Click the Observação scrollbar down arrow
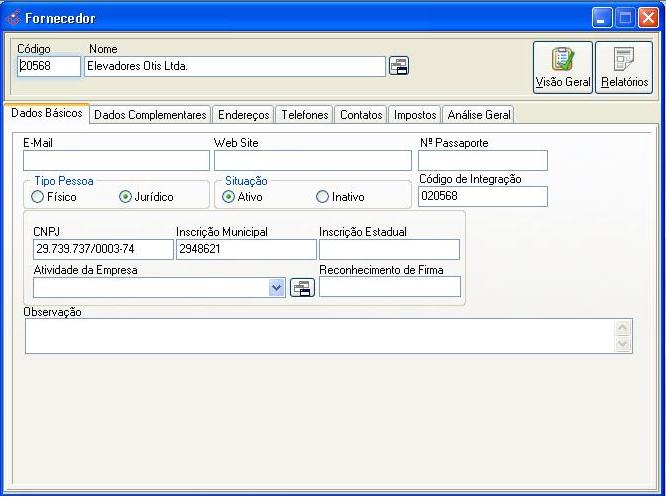This screenshot has height=497, width=666. [x=624, y=344]
